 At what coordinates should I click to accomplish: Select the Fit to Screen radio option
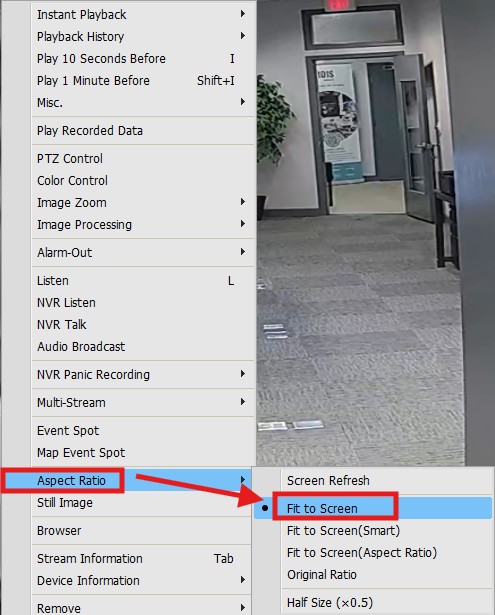click(x=373, y=508)
